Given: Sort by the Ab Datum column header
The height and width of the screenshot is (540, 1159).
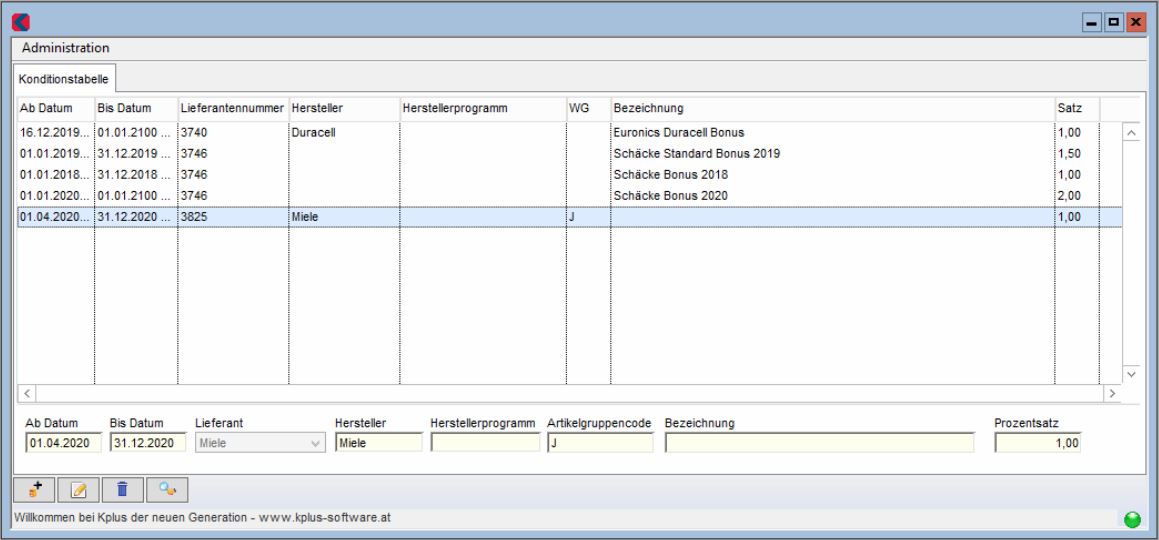Looking at the screenshot, I should [x=55, y=109].
